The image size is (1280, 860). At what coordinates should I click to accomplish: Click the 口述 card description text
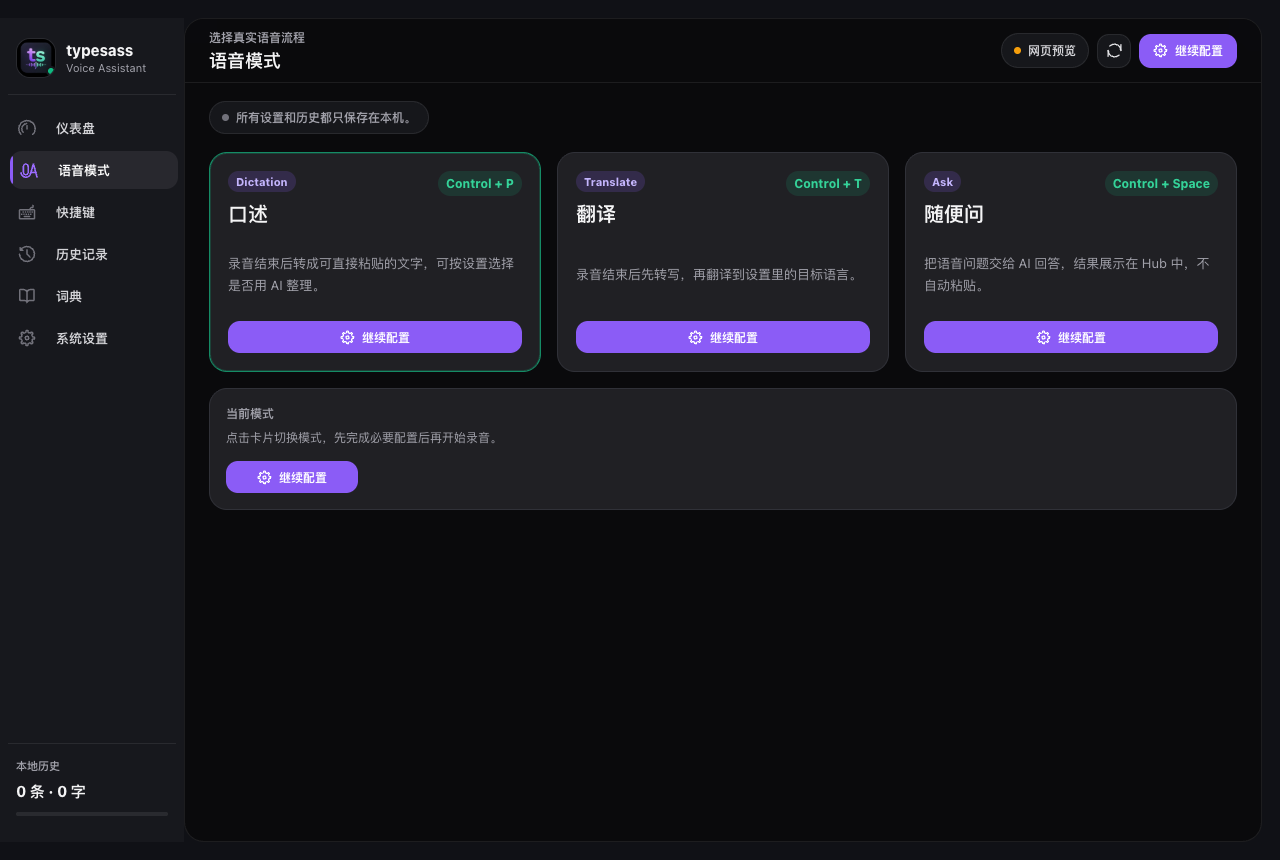[371, 274]
